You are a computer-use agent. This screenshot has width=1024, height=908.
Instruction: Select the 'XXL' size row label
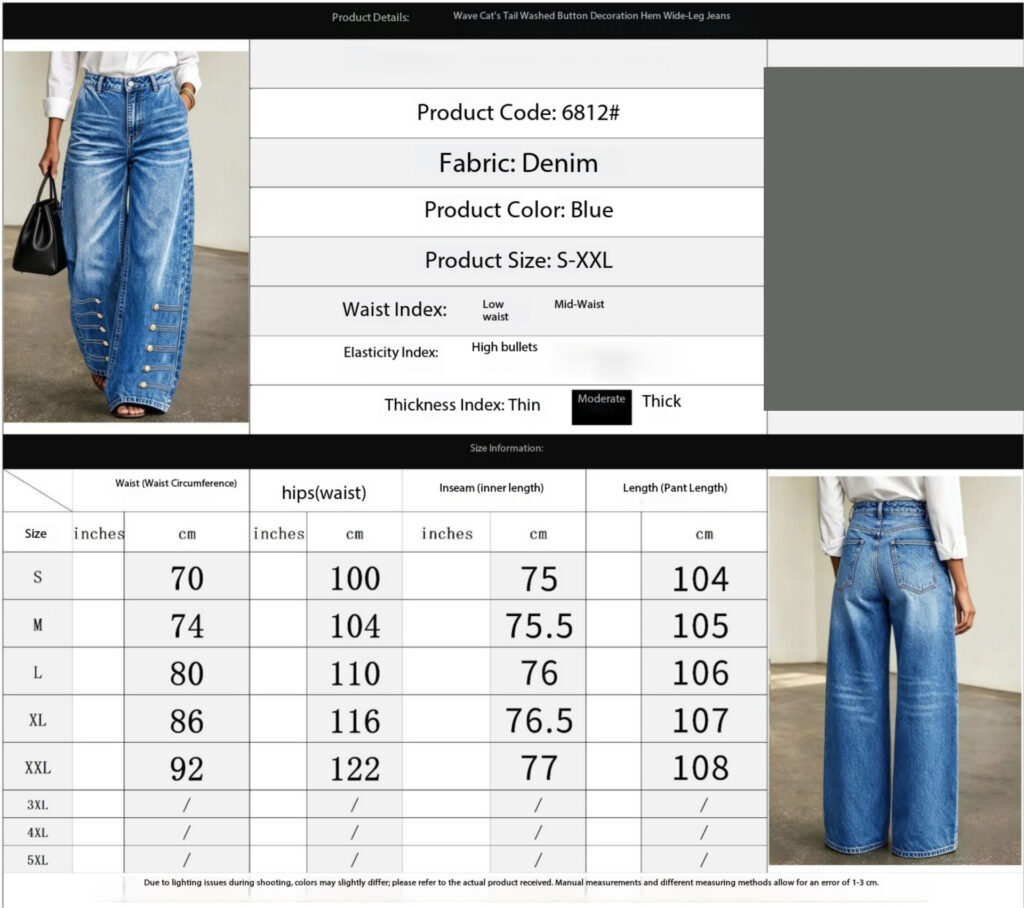coord(37,768)
